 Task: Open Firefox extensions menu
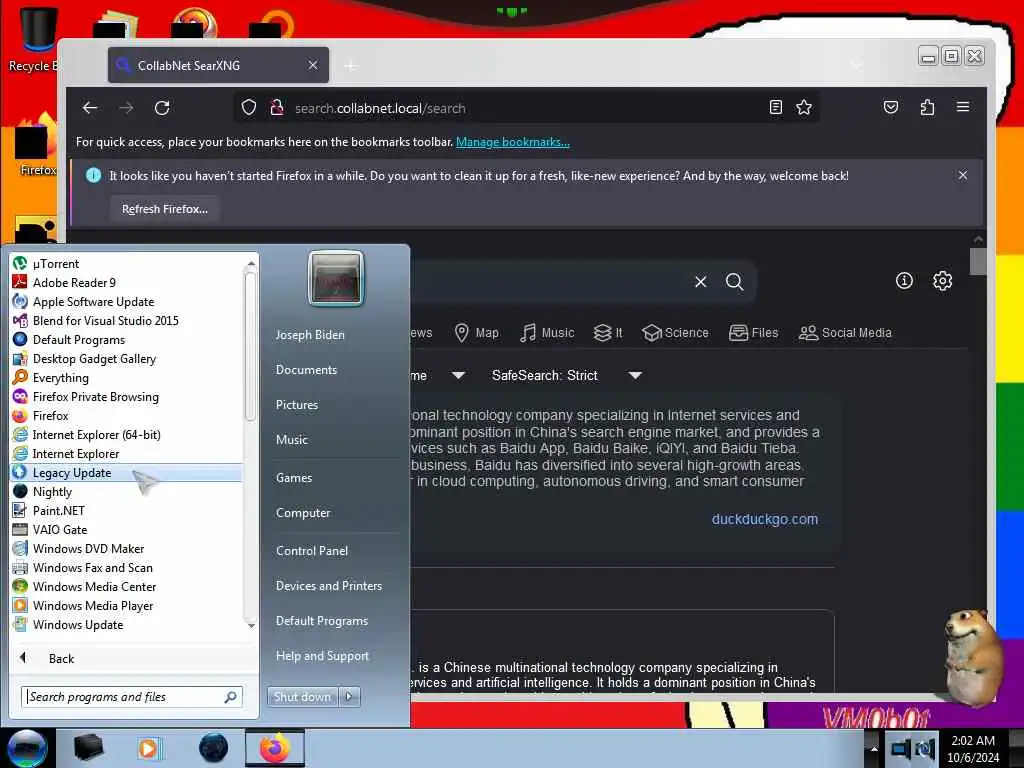coord(927,107)
